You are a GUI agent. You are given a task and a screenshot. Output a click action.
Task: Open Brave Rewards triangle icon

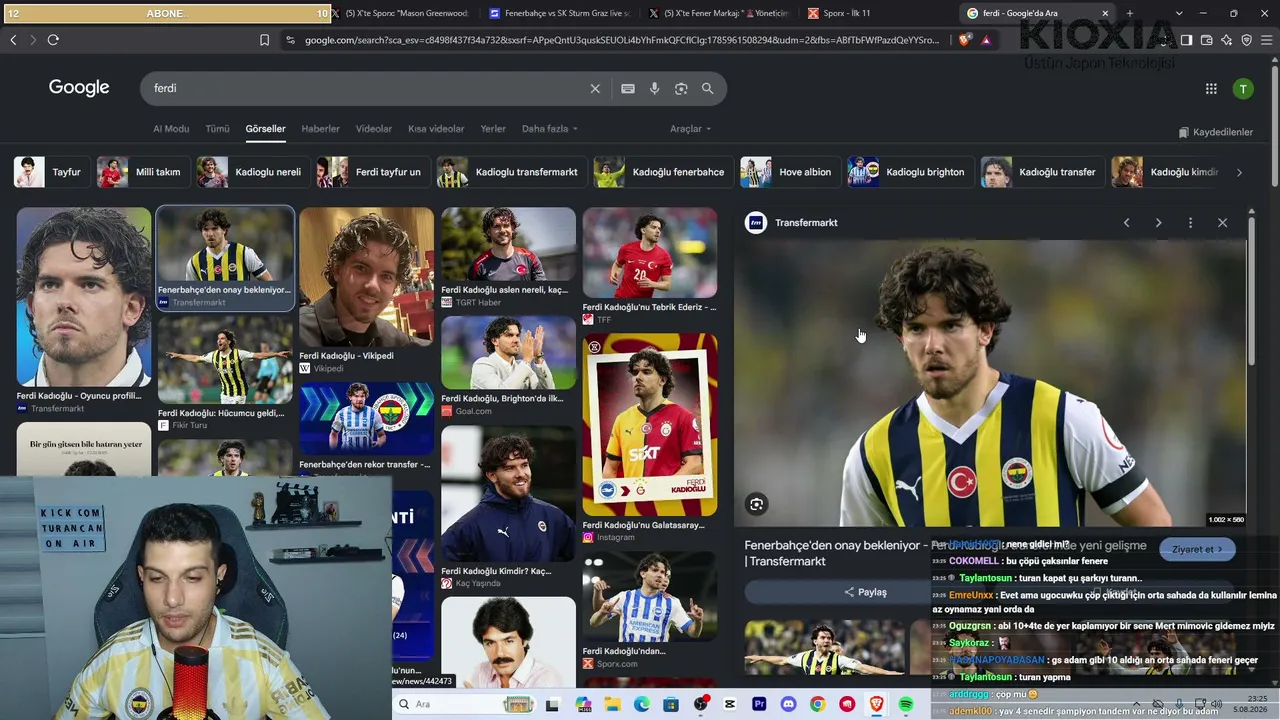point(986,40)
